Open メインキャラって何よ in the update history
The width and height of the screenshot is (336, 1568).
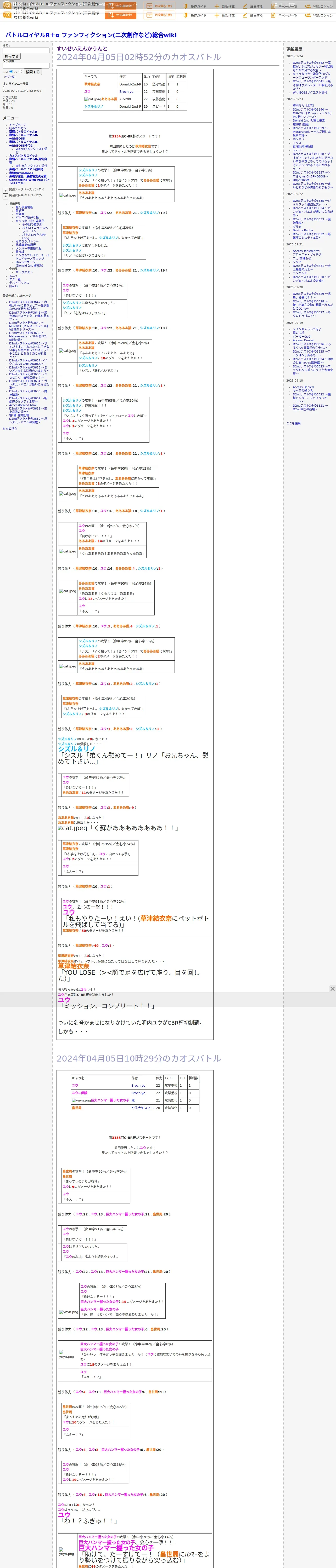tap(307, 329)
